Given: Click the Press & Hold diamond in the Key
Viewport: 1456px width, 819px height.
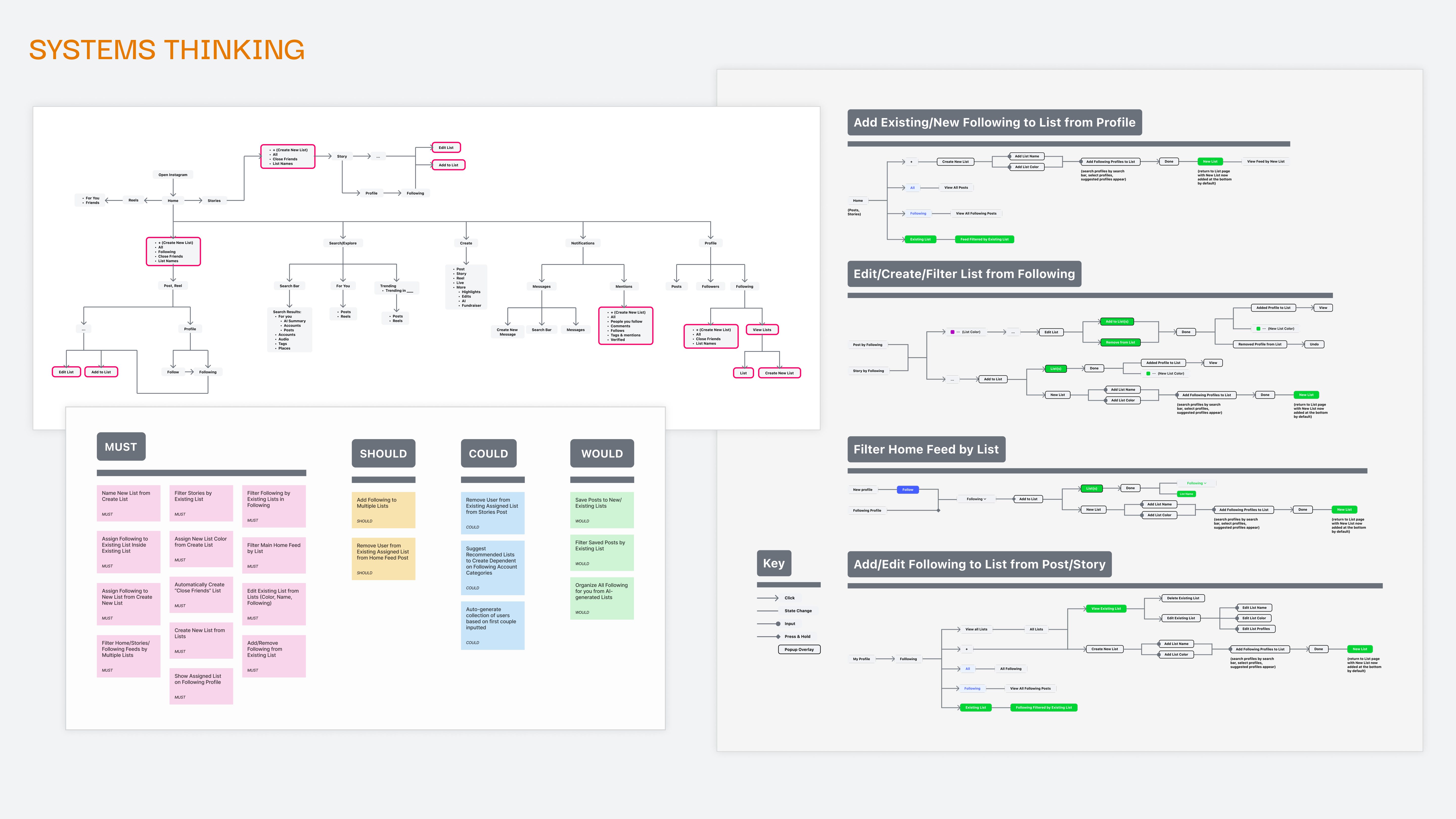Looking at the screenshot, I should 778,636.
